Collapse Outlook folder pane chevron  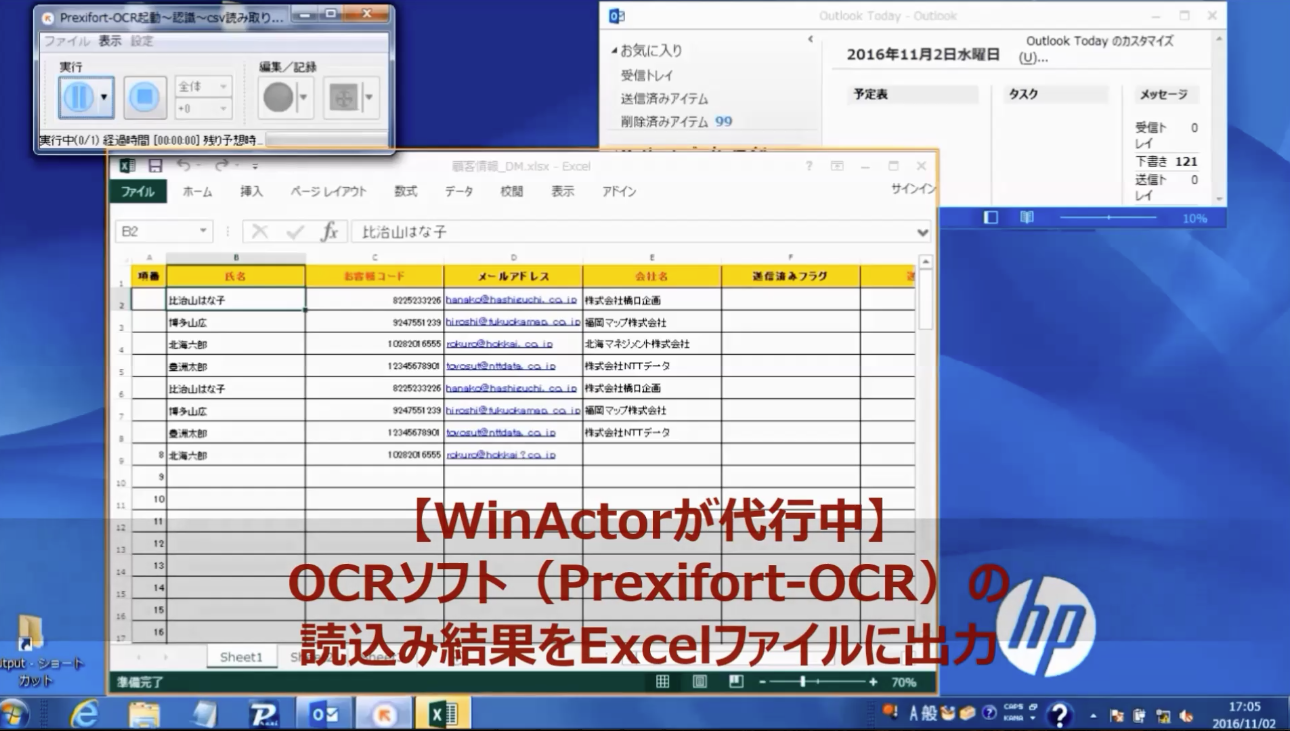pyautogui.click(x=810, y=40)
